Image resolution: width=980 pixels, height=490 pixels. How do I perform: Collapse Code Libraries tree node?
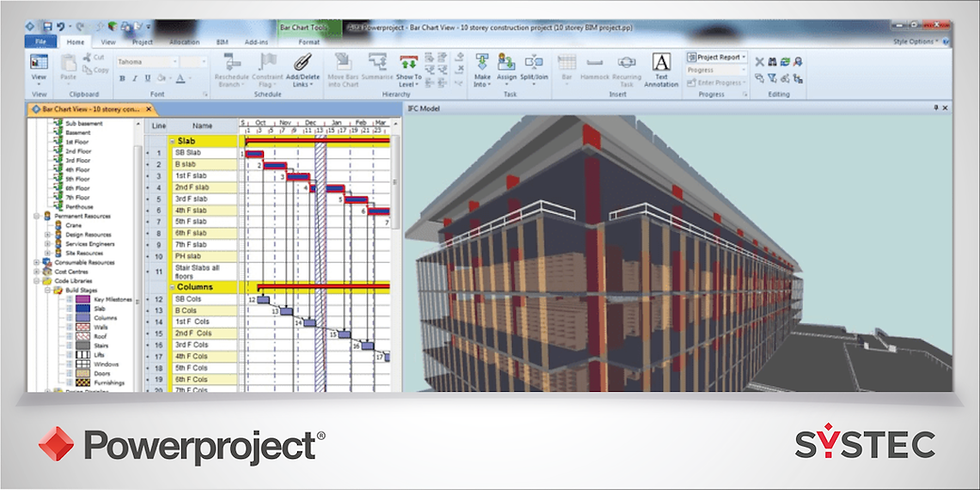tap(37, 281)
